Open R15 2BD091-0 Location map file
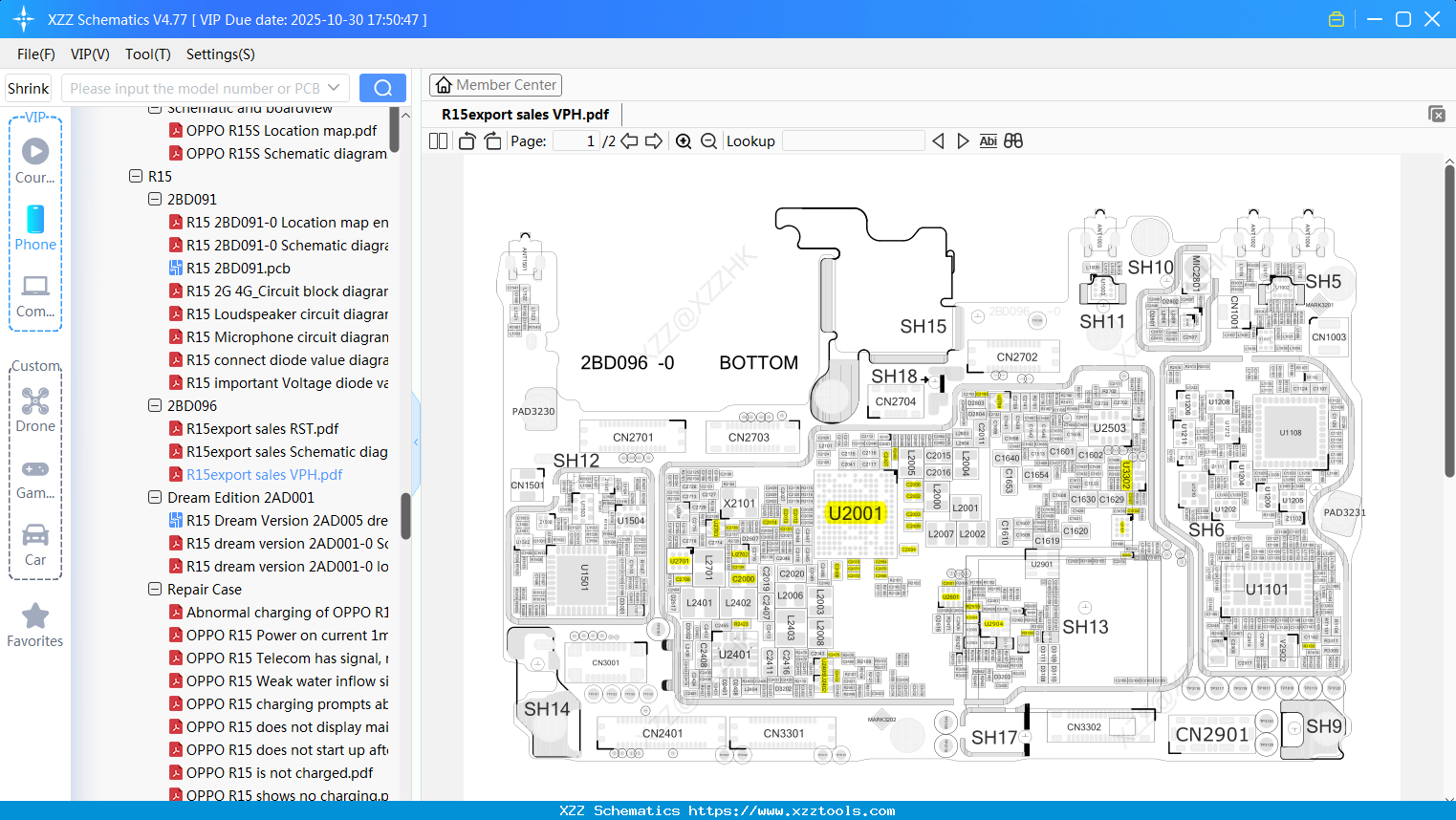Viewport: 1456px width, 820px height. (x=278, y=223)
